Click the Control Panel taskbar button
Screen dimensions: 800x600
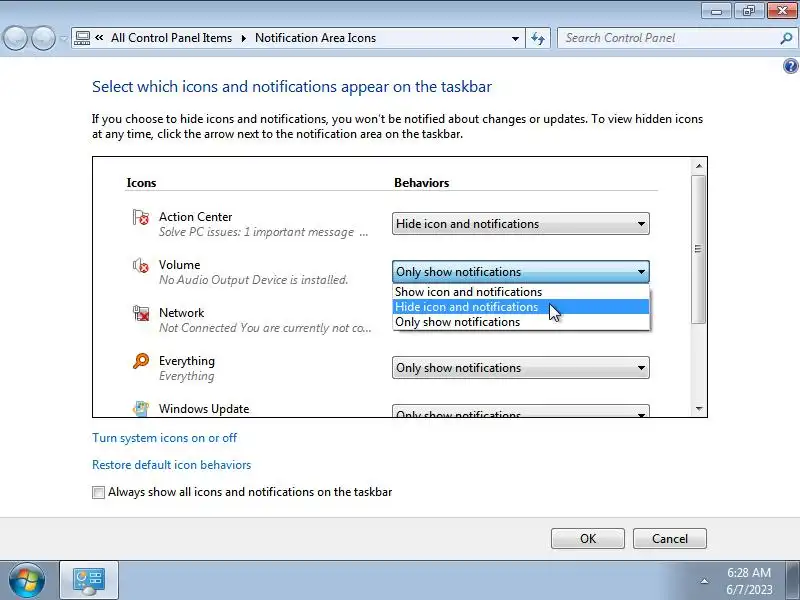89,580
